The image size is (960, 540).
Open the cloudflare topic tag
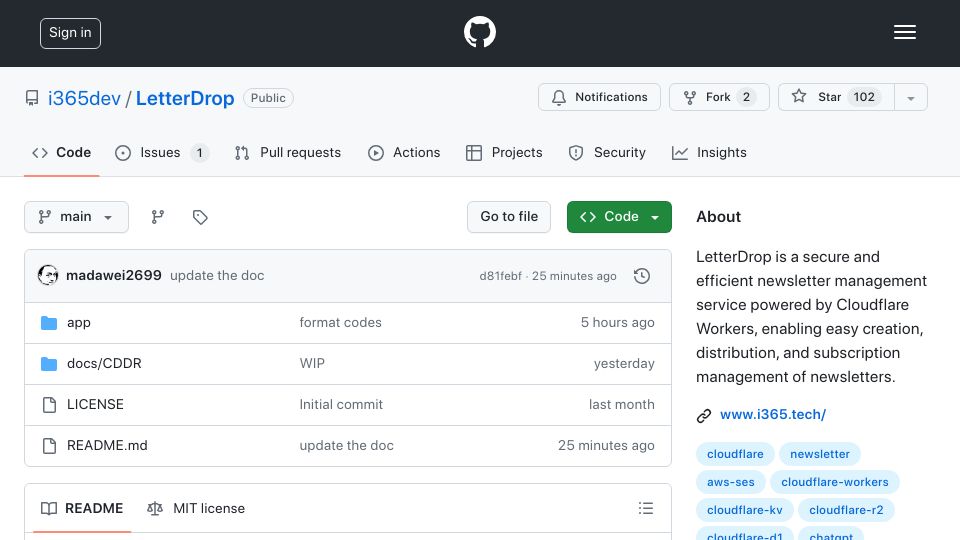coord(735,454)
